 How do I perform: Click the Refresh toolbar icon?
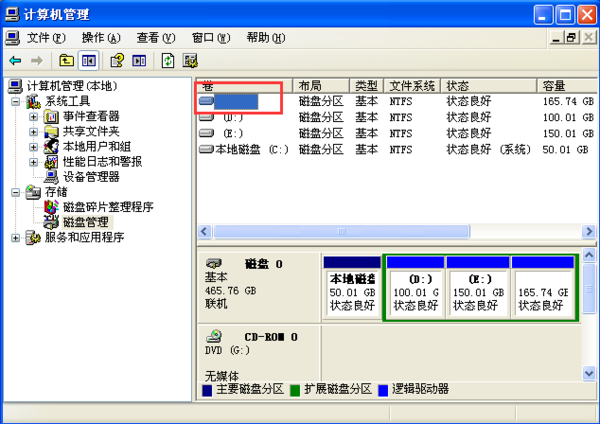click(x=168, y=60)
